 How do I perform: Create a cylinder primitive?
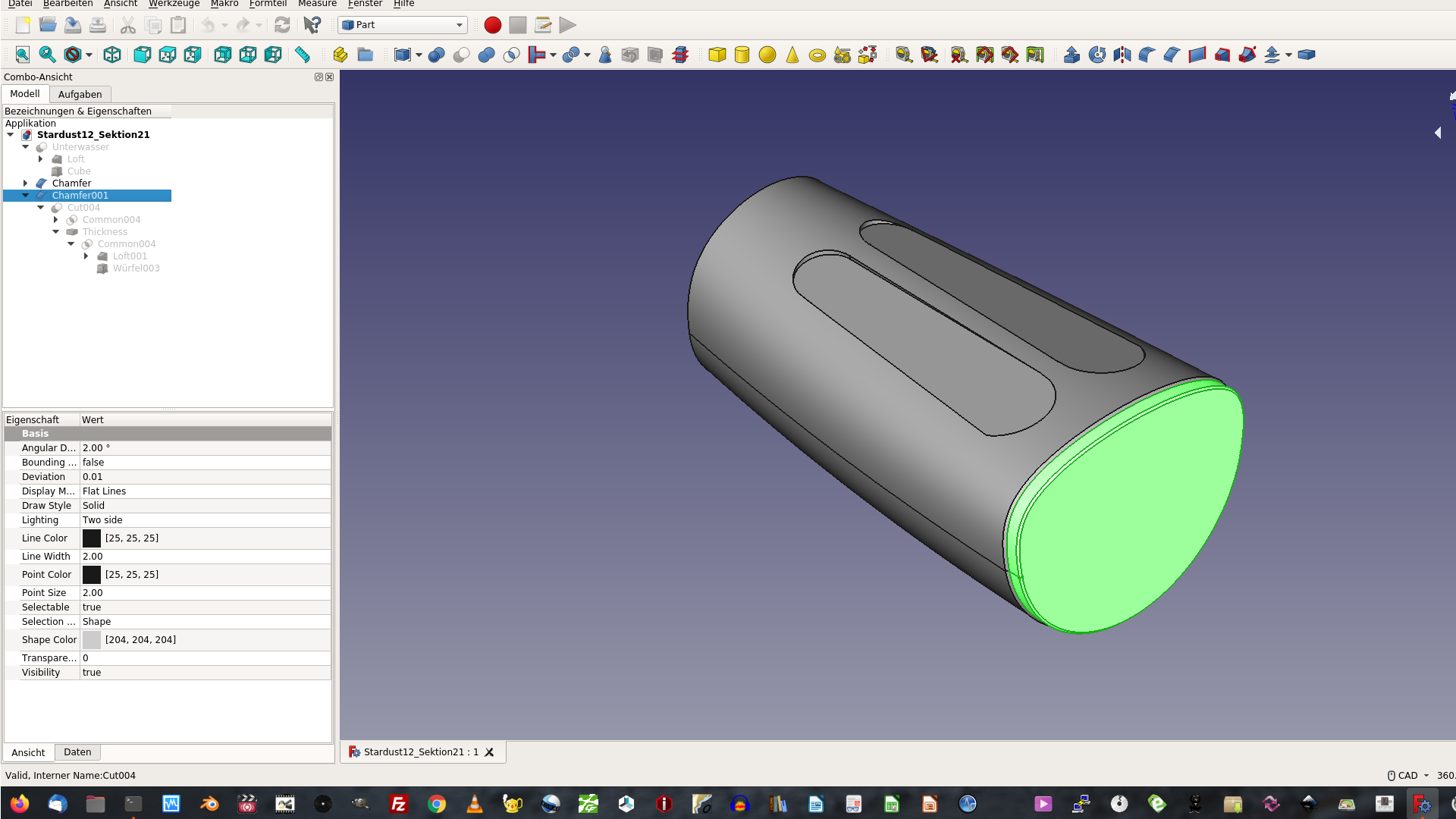point(742,55)
